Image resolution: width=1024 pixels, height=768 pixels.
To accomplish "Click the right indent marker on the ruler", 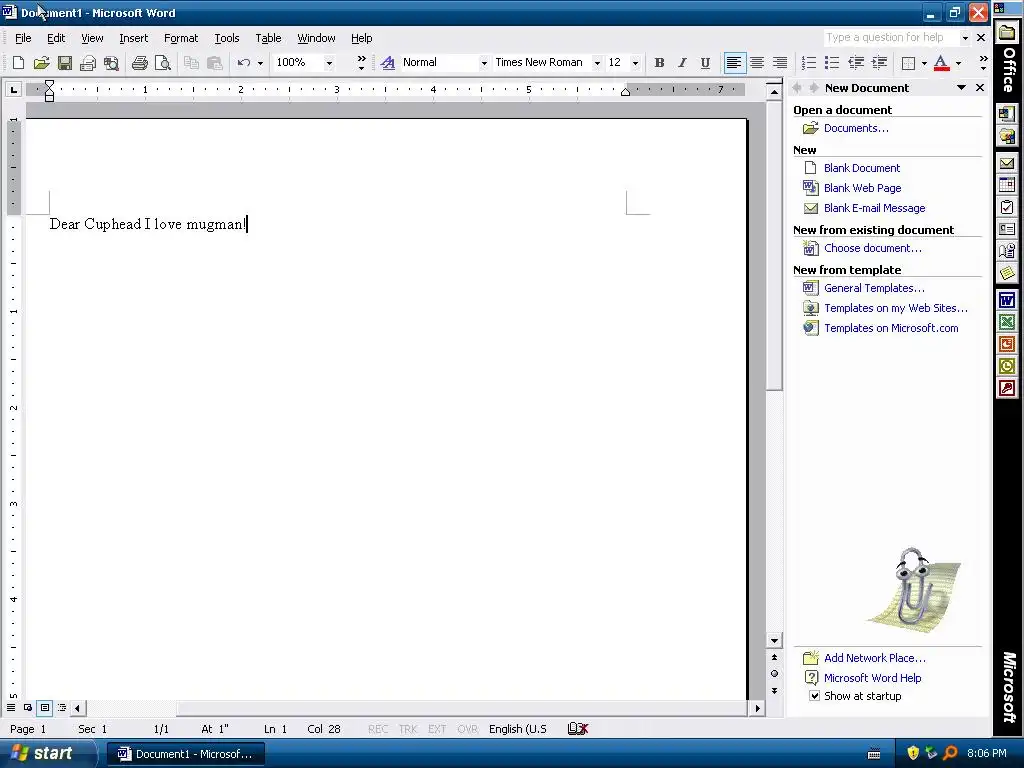I will click(625, 91).
